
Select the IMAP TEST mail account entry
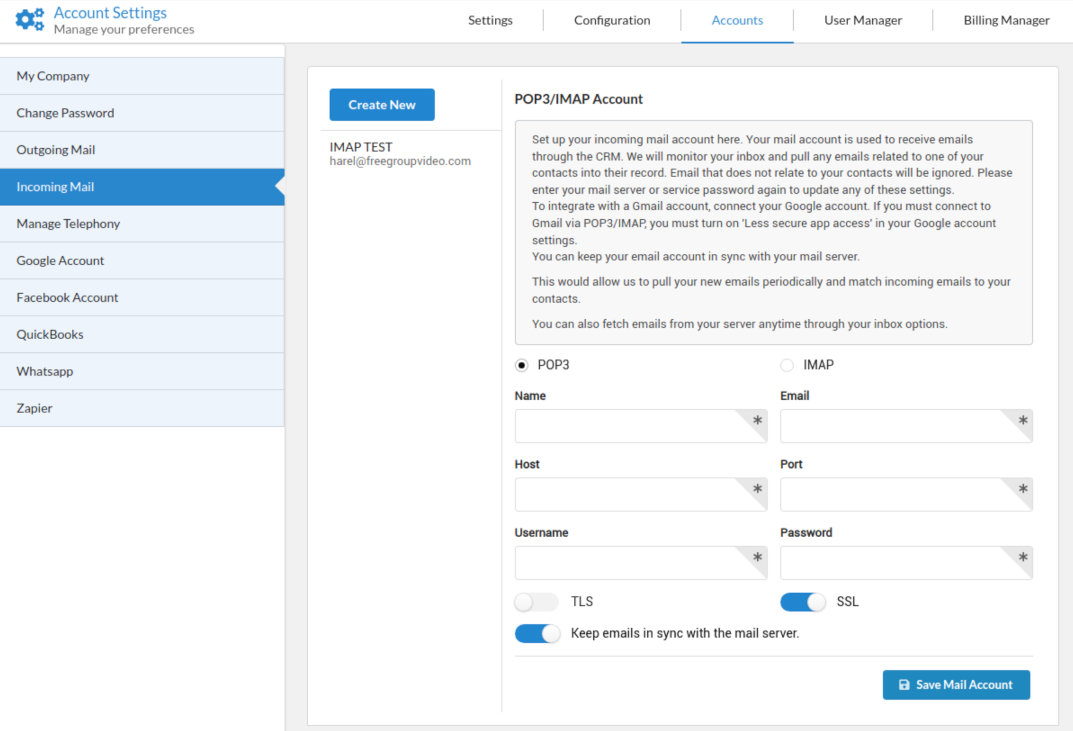tap(399, 153)
